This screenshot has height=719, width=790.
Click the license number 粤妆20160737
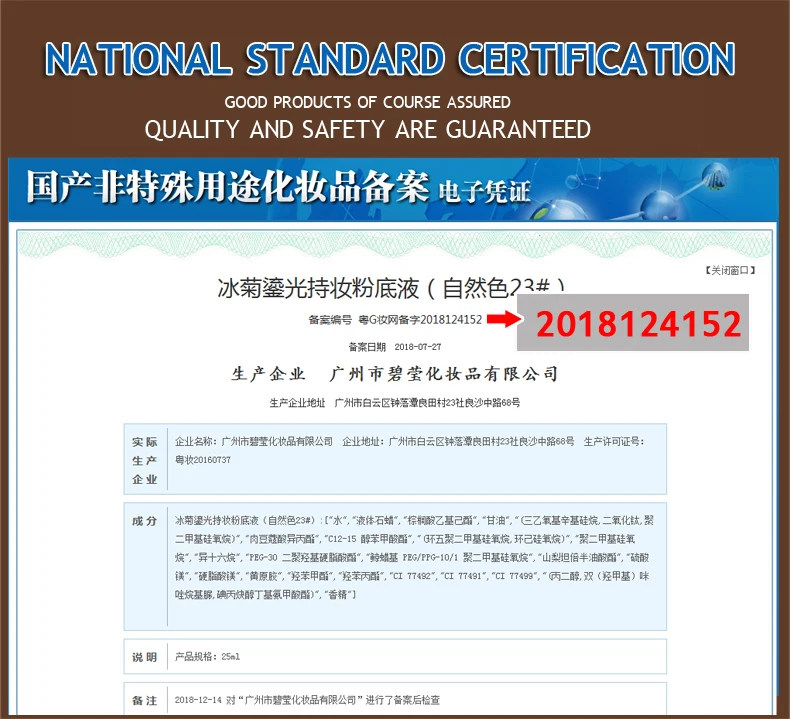203,460
